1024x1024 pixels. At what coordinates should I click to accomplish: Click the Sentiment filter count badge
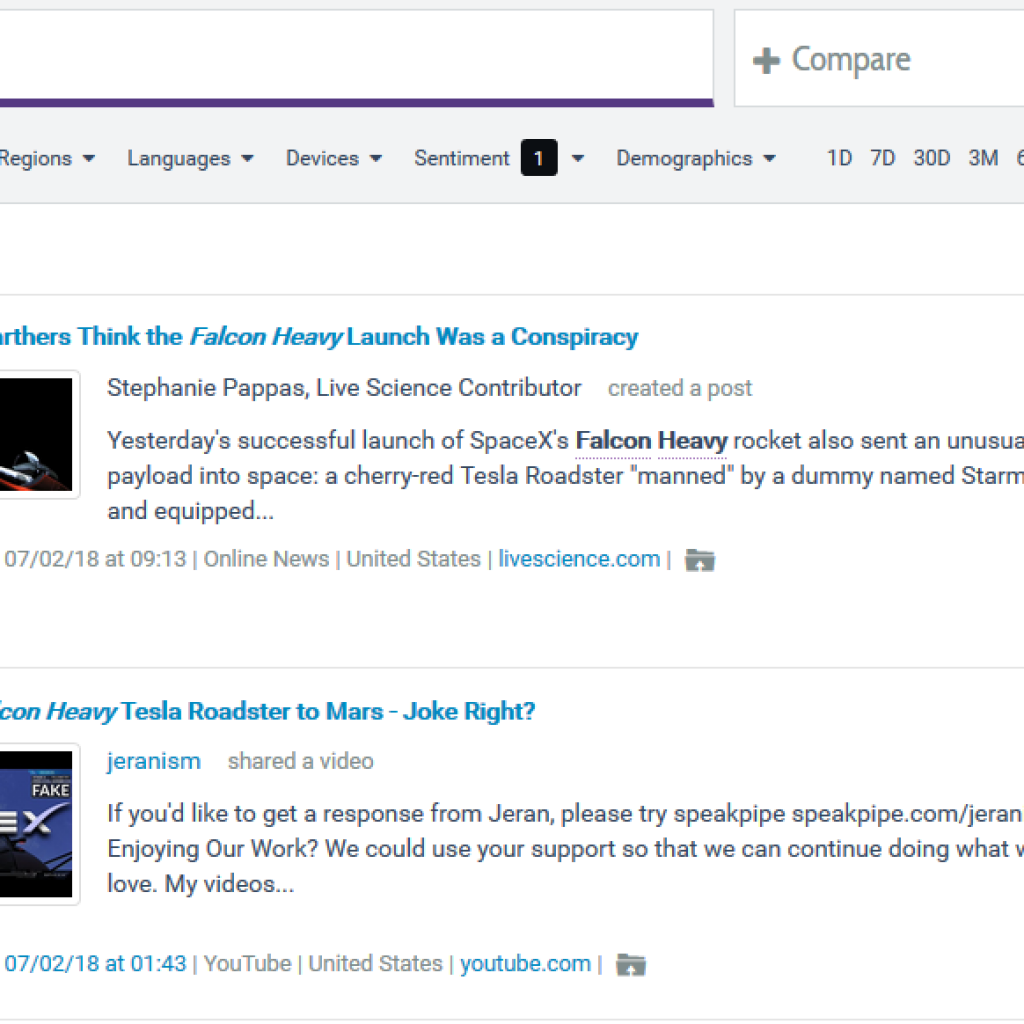539,158
